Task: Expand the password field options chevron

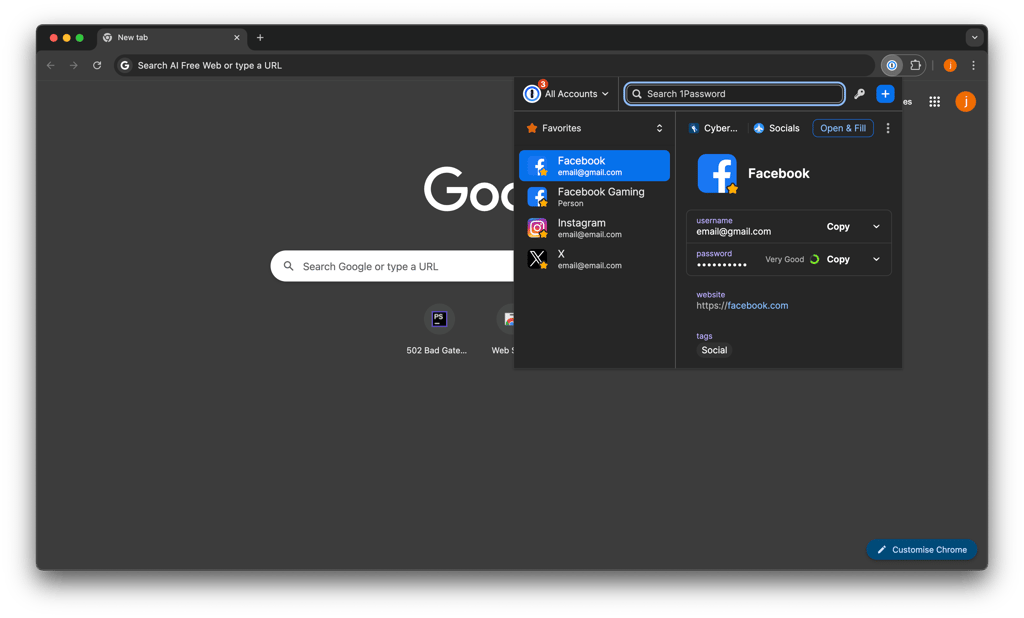Action: (876, 259)
